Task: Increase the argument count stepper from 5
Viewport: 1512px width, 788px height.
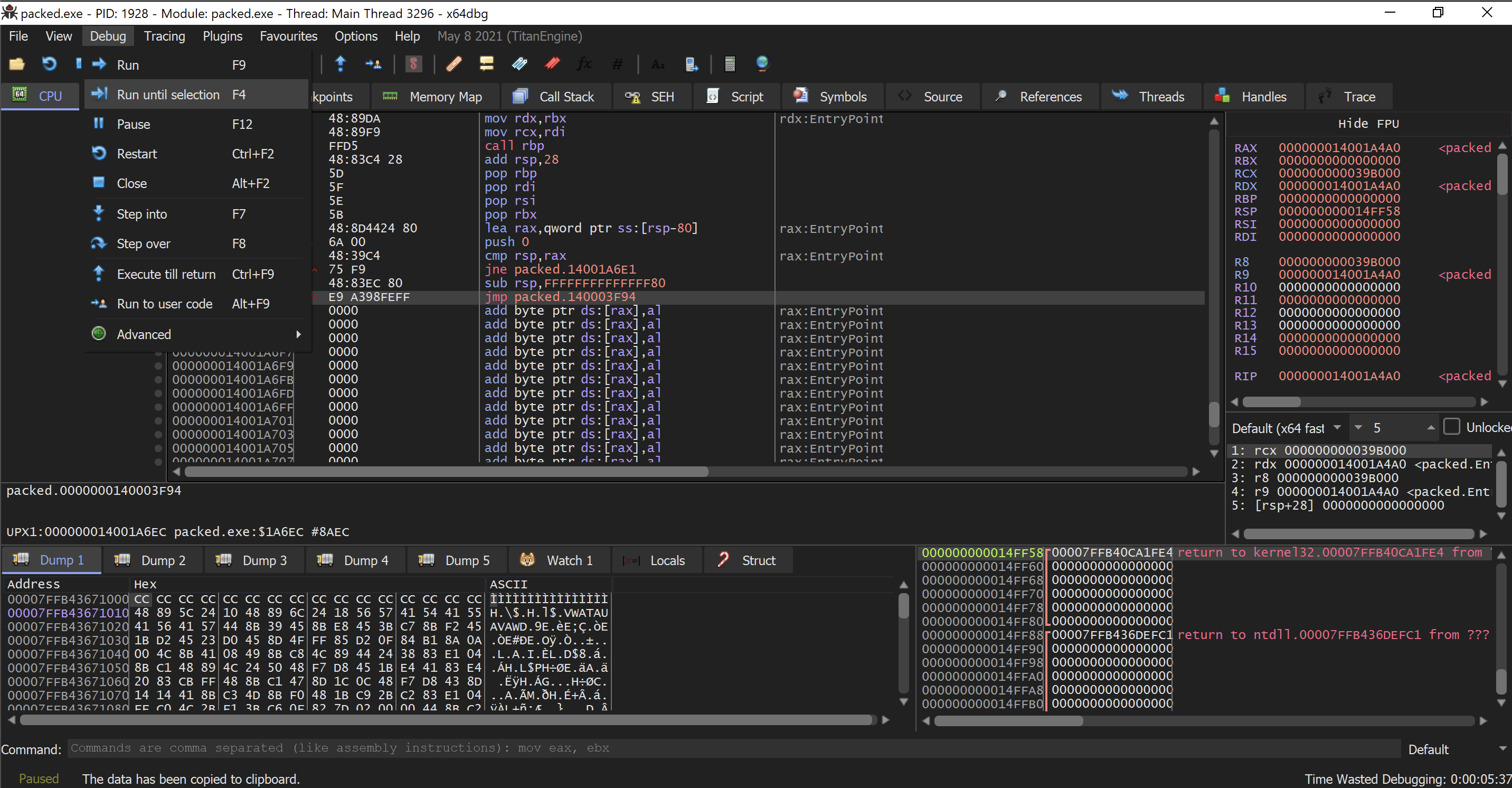Action: 1430,428
